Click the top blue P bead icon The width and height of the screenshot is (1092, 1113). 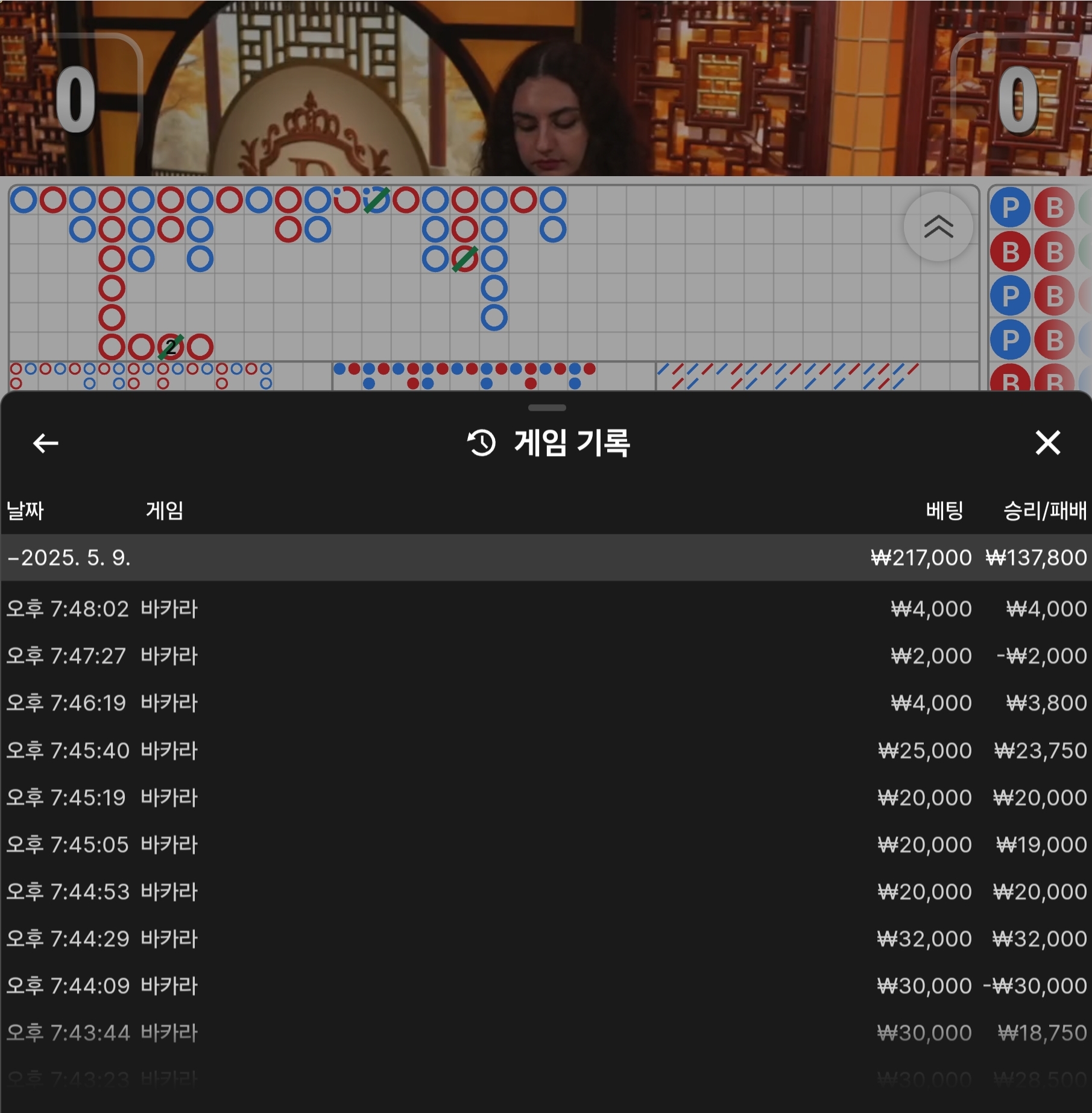[1010, 208]
